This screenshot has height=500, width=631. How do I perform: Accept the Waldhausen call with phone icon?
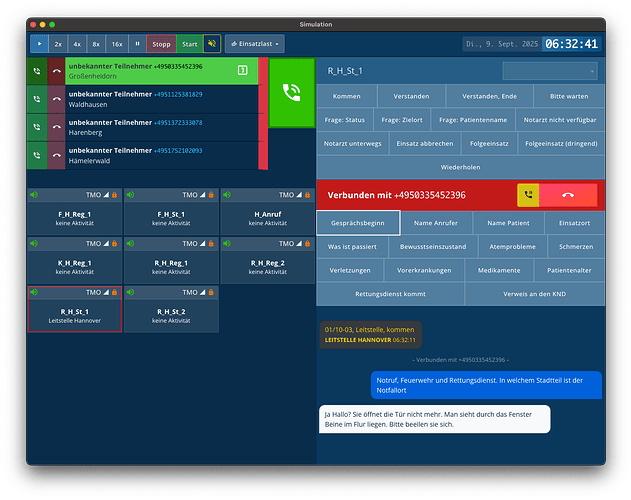click(37, 100)
